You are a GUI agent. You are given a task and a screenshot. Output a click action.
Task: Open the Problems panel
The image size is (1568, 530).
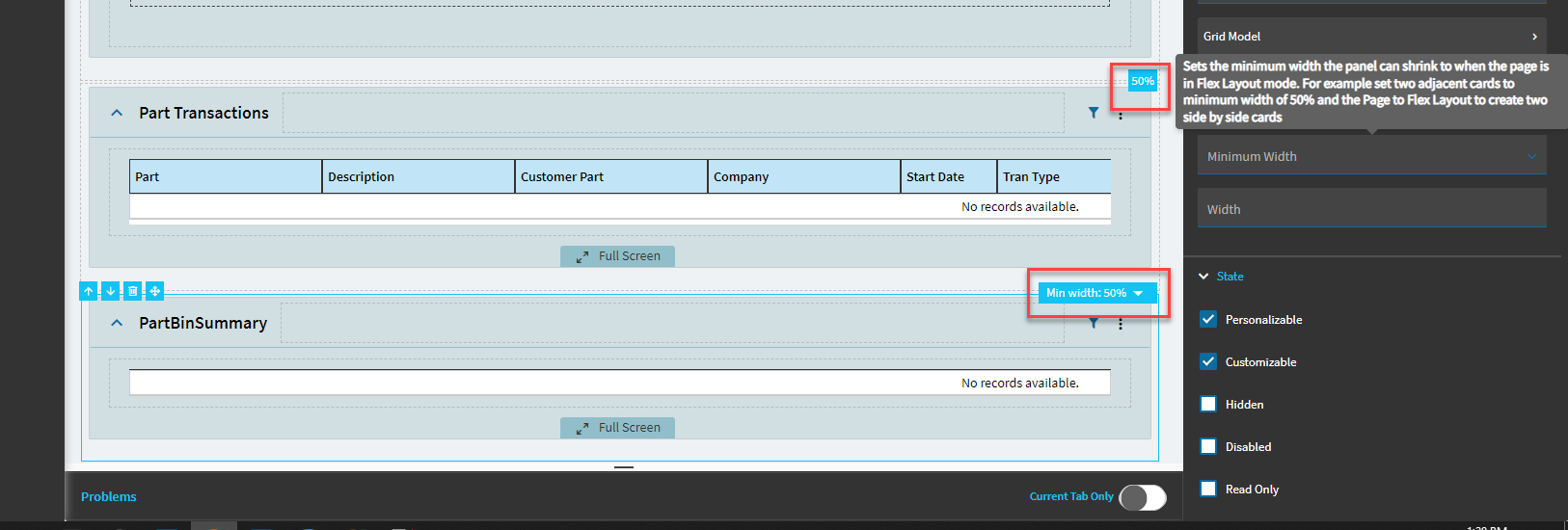tap(109, 497)
